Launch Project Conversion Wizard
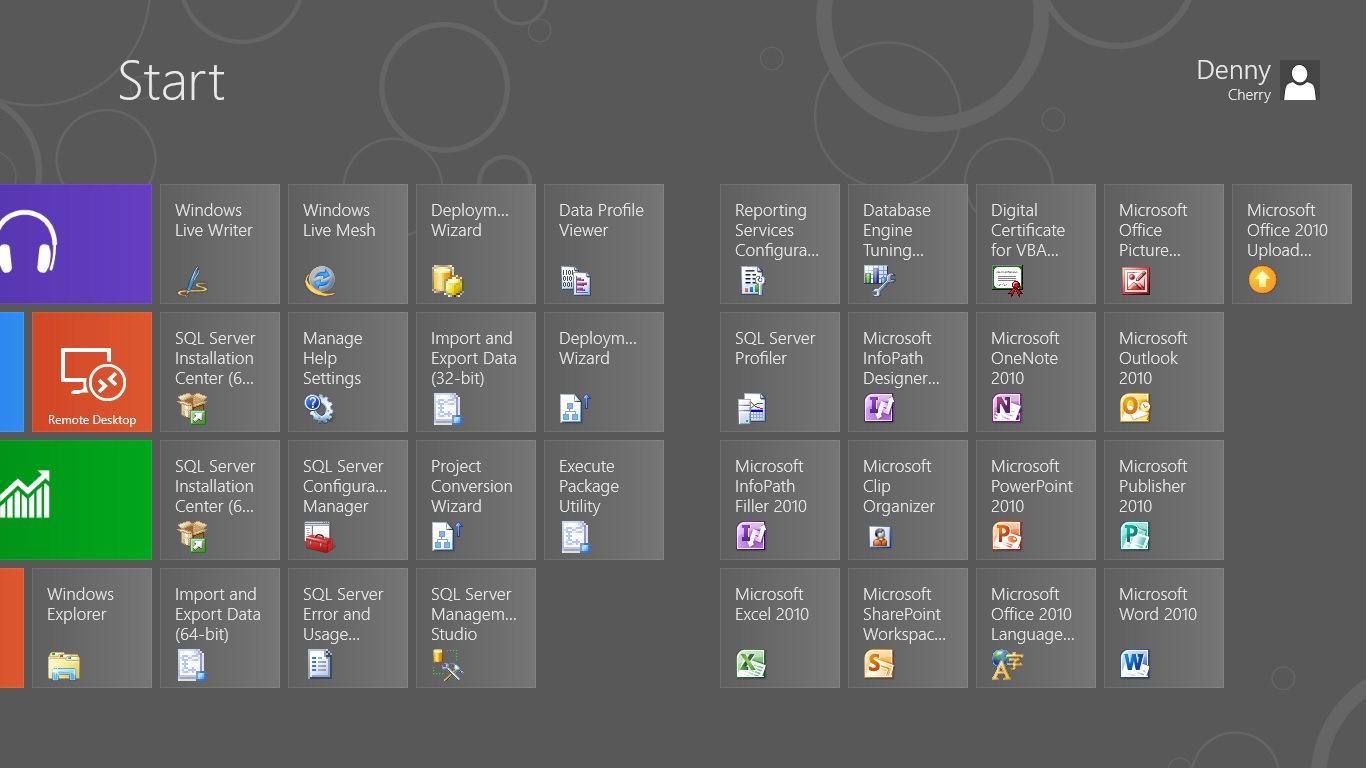1366x768 pixels. 476,500
